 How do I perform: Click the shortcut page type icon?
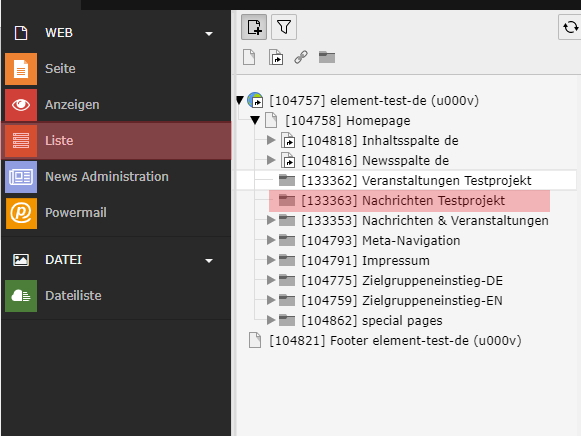[x=276, y=57]
